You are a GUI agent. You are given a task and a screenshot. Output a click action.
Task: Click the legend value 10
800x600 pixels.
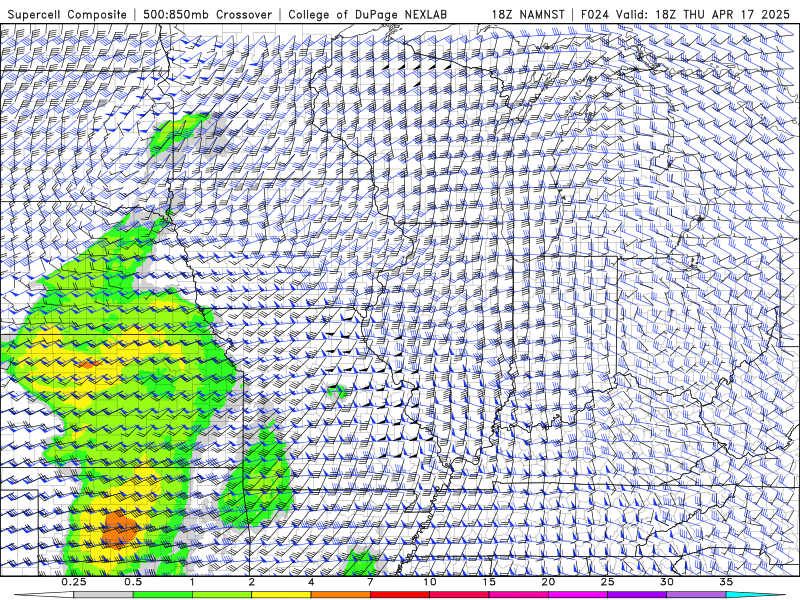click(430, 582)
